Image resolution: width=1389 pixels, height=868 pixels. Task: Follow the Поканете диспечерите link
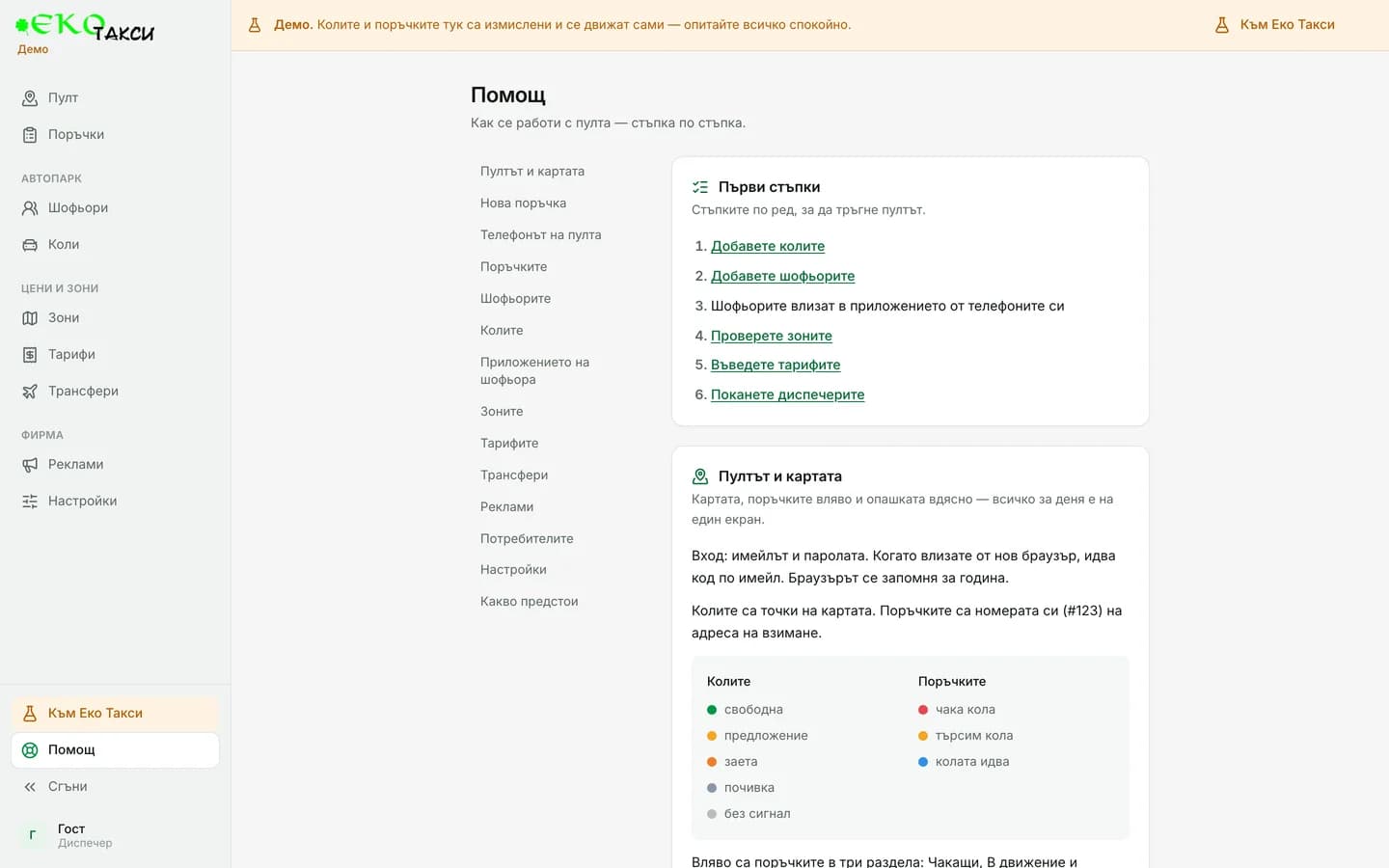click(787, 394)
